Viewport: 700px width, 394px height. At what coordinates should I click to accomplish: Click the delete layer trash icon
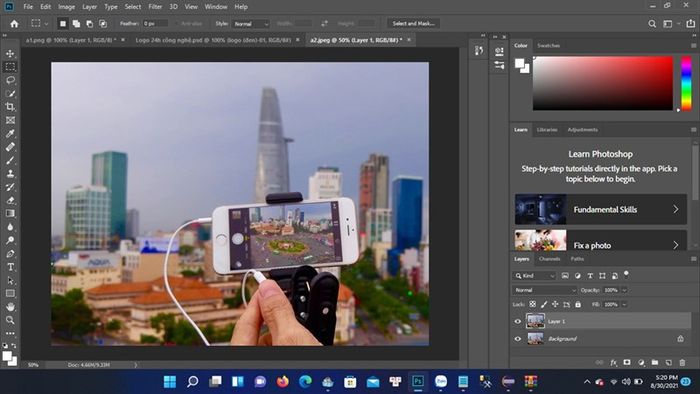(682, 363)
